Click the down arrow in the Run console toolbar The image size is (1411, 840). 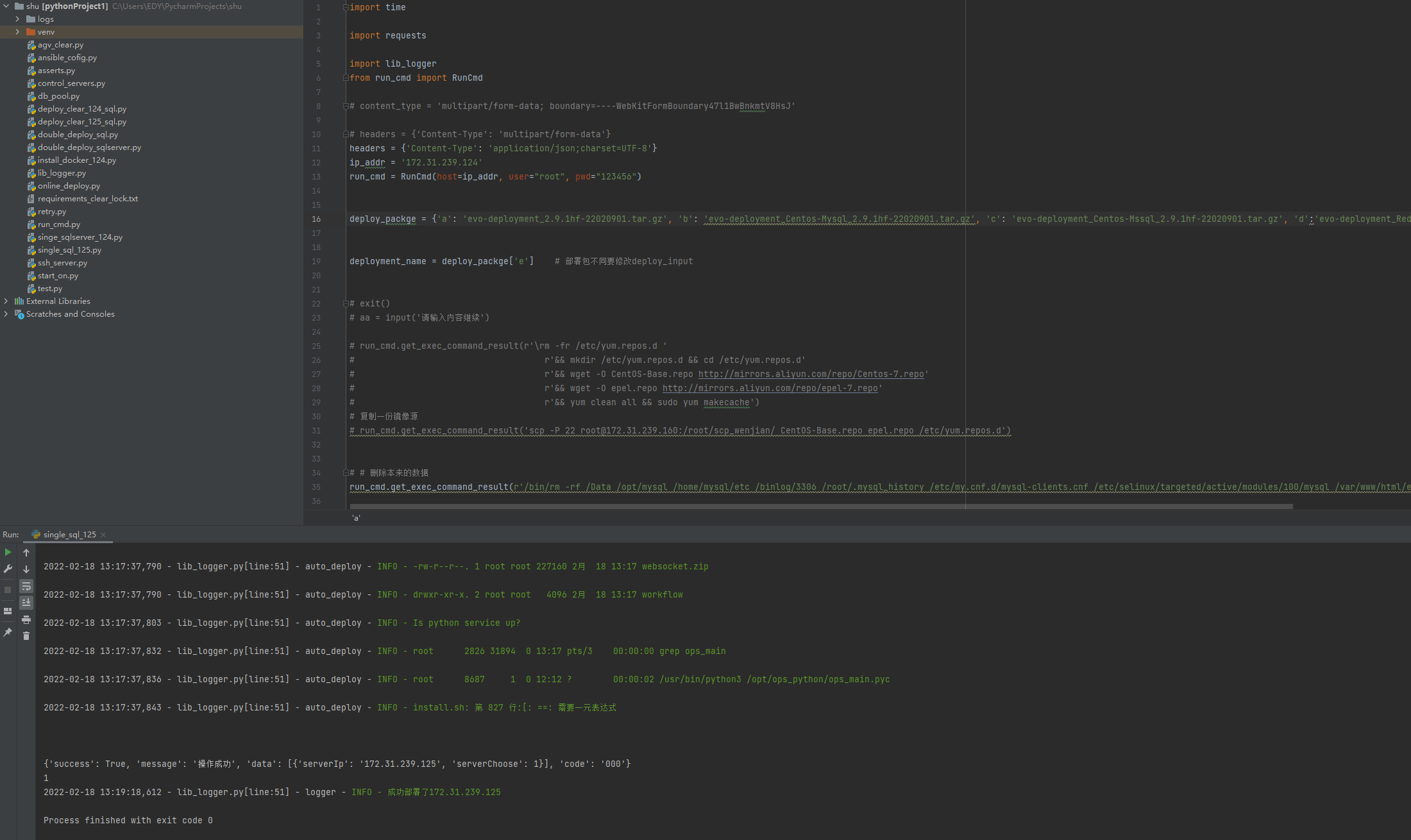(26, 569)
